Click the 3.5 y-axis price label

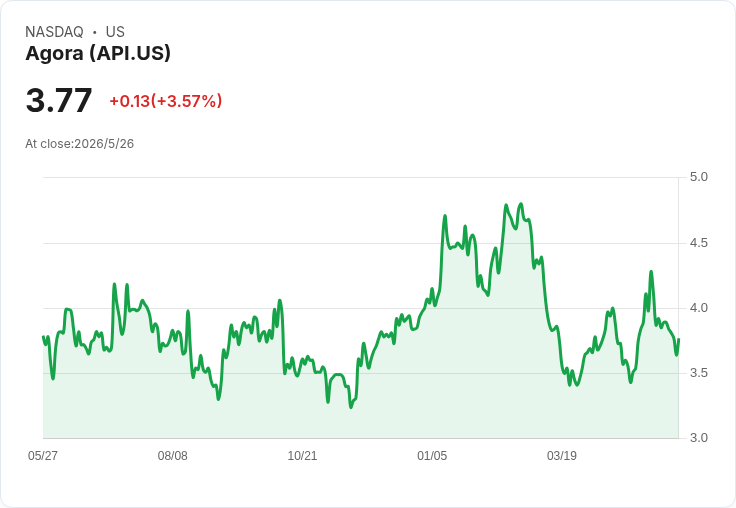[698, 373]
